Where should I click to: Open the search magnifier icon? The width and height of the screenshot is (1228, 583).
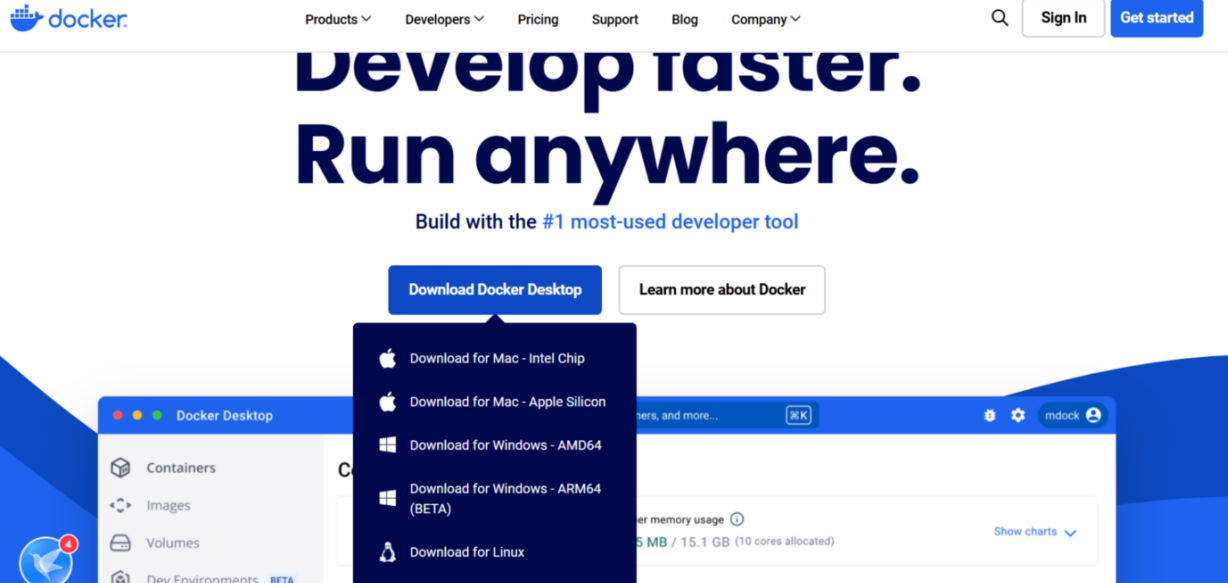click(999, 18)
